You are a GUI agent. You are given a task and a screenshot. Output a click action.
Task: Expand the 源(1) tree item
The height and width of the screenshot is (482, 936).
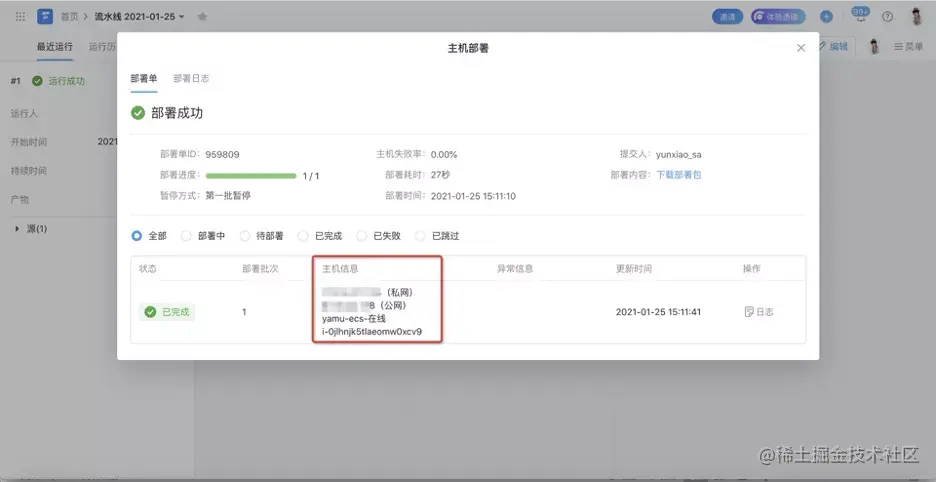coord(17,229)
